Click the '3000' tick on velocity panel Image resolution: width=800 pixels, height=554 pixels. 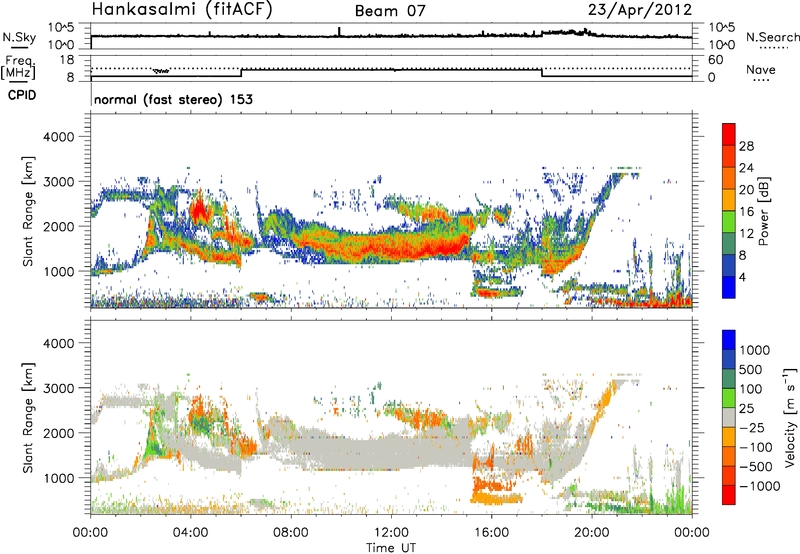coord(58,388)
